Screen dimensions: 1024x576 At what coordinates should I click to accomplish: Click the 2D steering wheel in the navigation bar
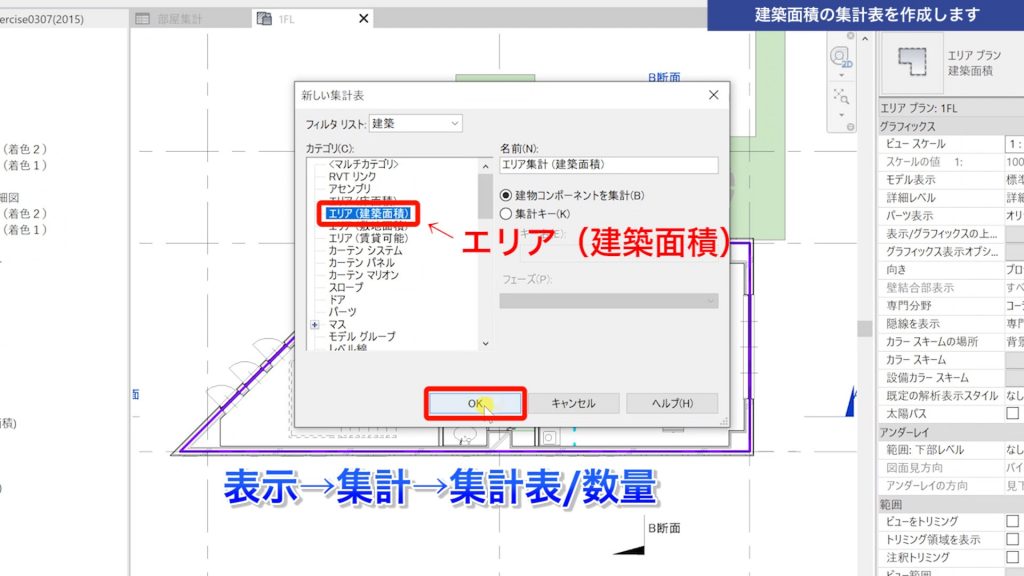click(x=842, y=54)
